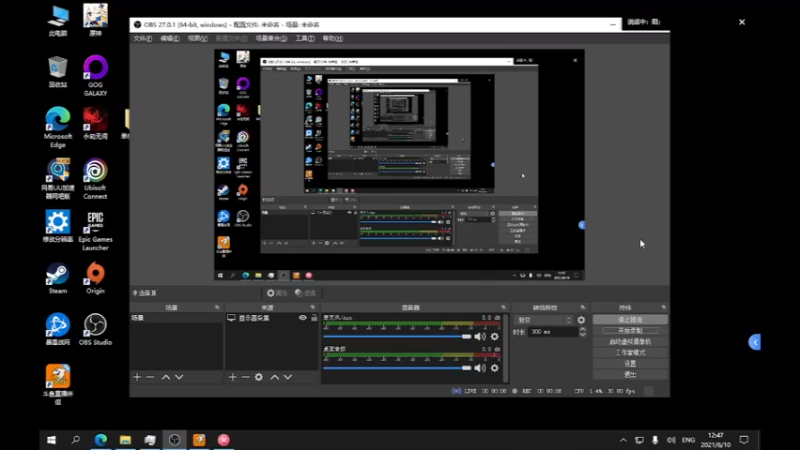The width and height of the screenshot is (800, 450).
Task: Open the Microsoft Edge desktop shortcut
Action: click(x=58, y=128)
